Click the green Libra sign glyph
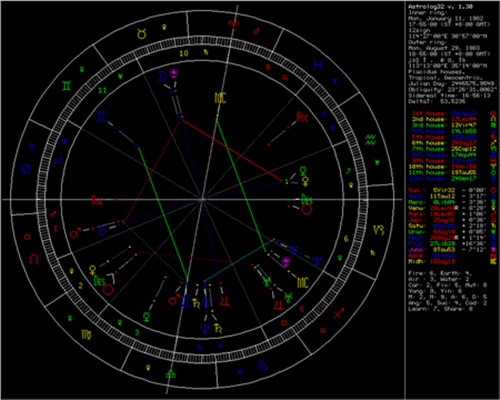 pos(170,373)
